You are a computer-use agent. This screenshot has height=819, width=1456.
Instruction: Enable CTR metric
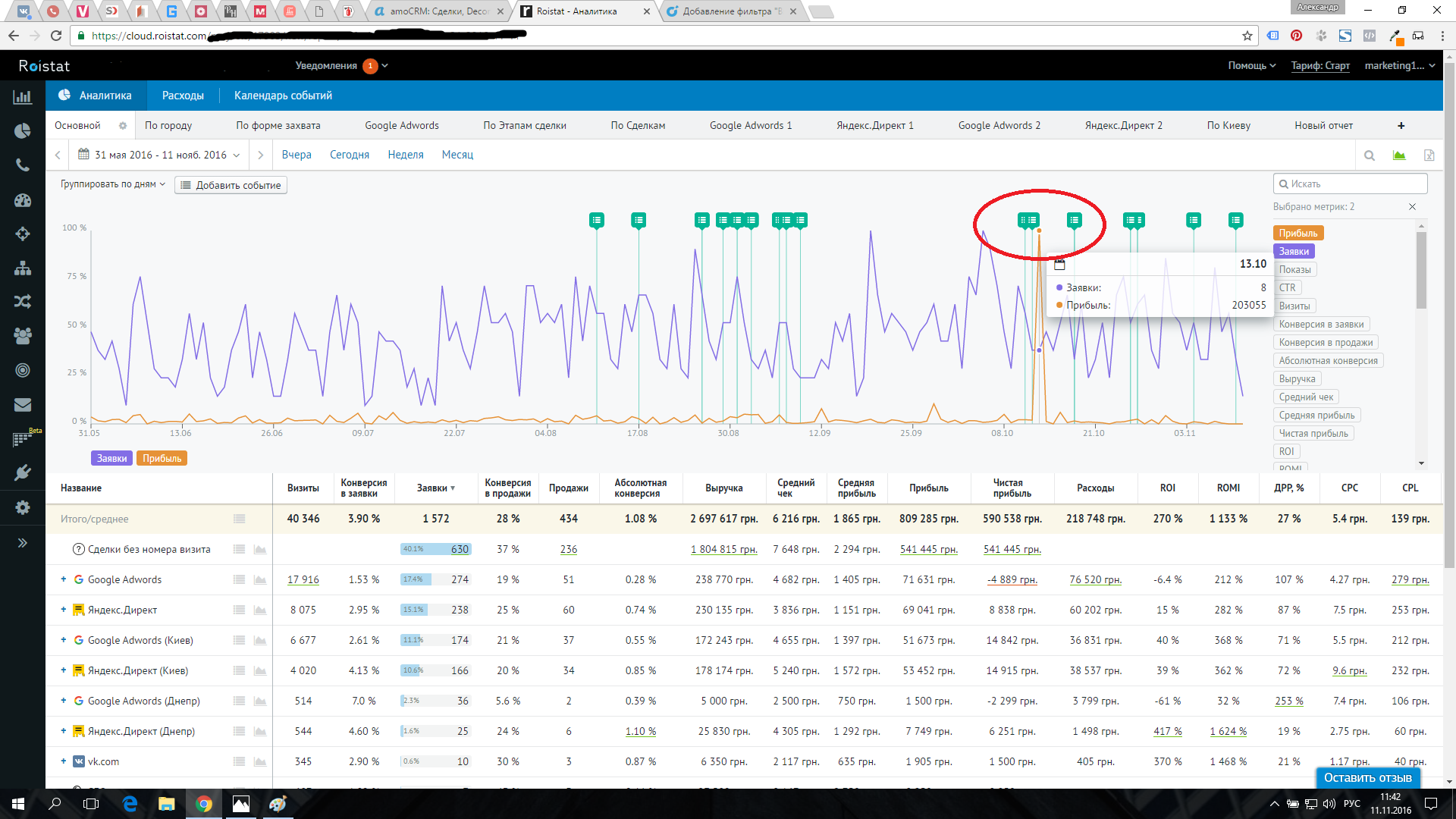coord(1287,288)
